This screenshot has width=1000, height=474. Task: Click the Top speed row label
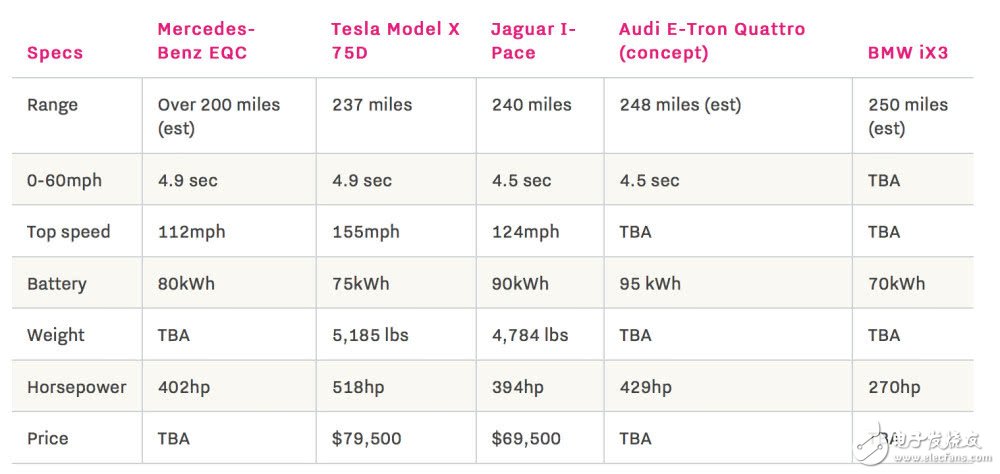(68, 232)
